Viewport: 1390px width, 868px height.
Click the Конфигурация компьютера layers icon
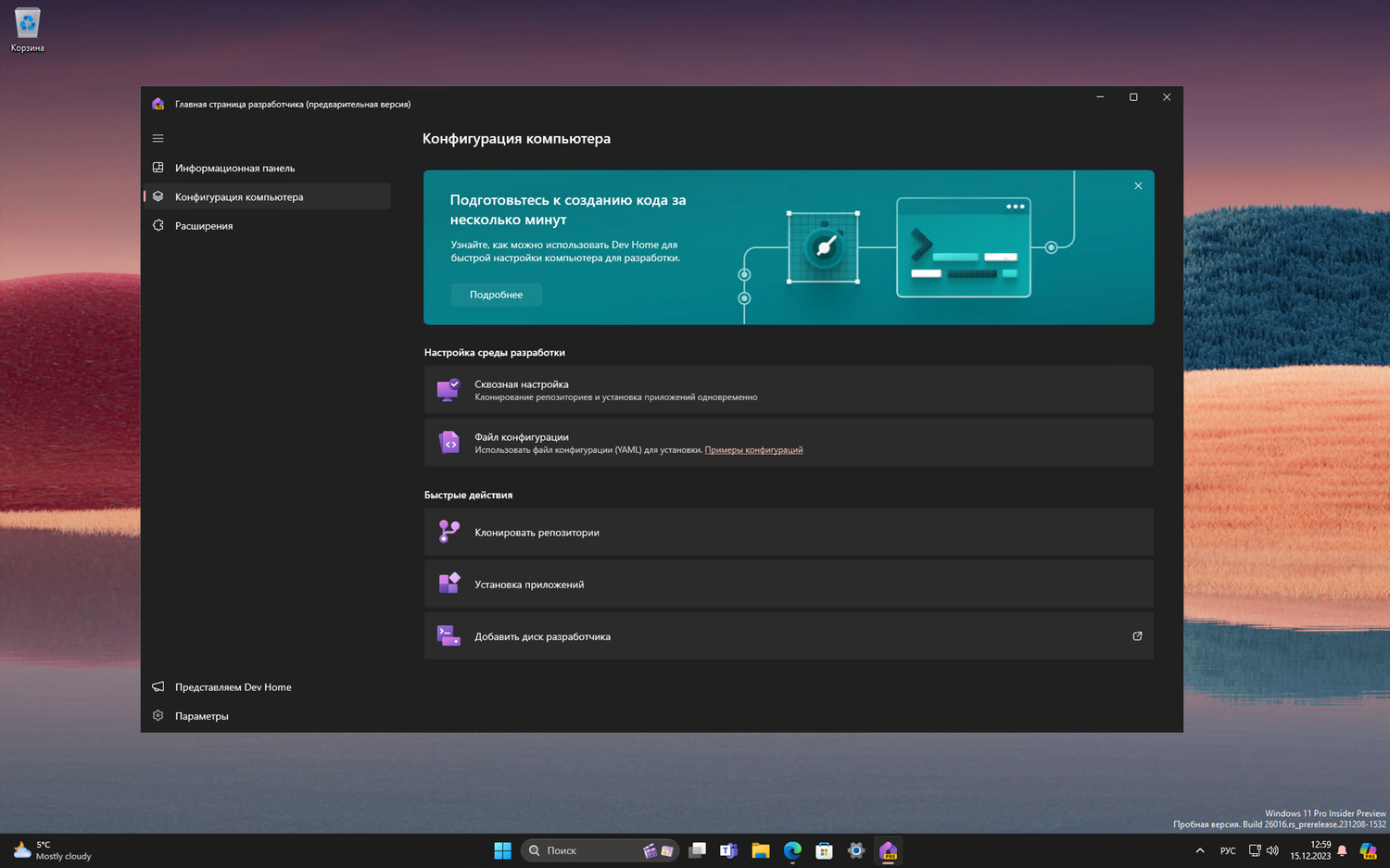tap(158, 196)
